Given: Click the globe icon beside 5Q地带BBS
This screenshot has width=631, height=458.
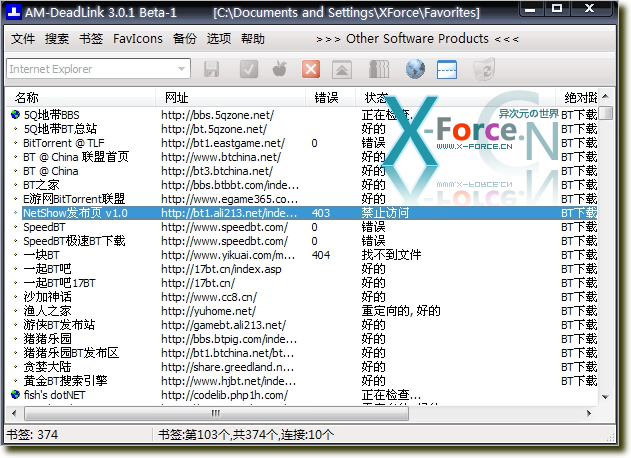Looking at the screenshot, I should click(x=15, y=115).
